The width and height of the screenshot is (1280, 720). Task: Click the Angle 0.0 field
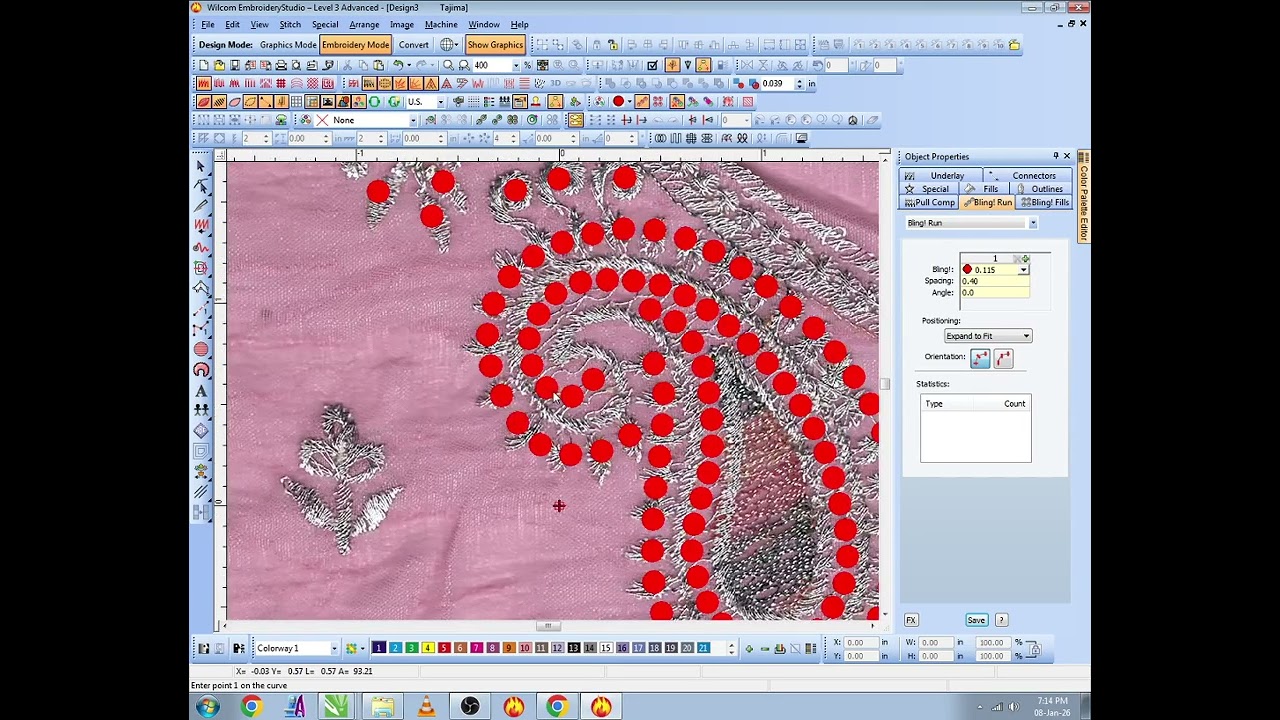[x=994, y=293]
